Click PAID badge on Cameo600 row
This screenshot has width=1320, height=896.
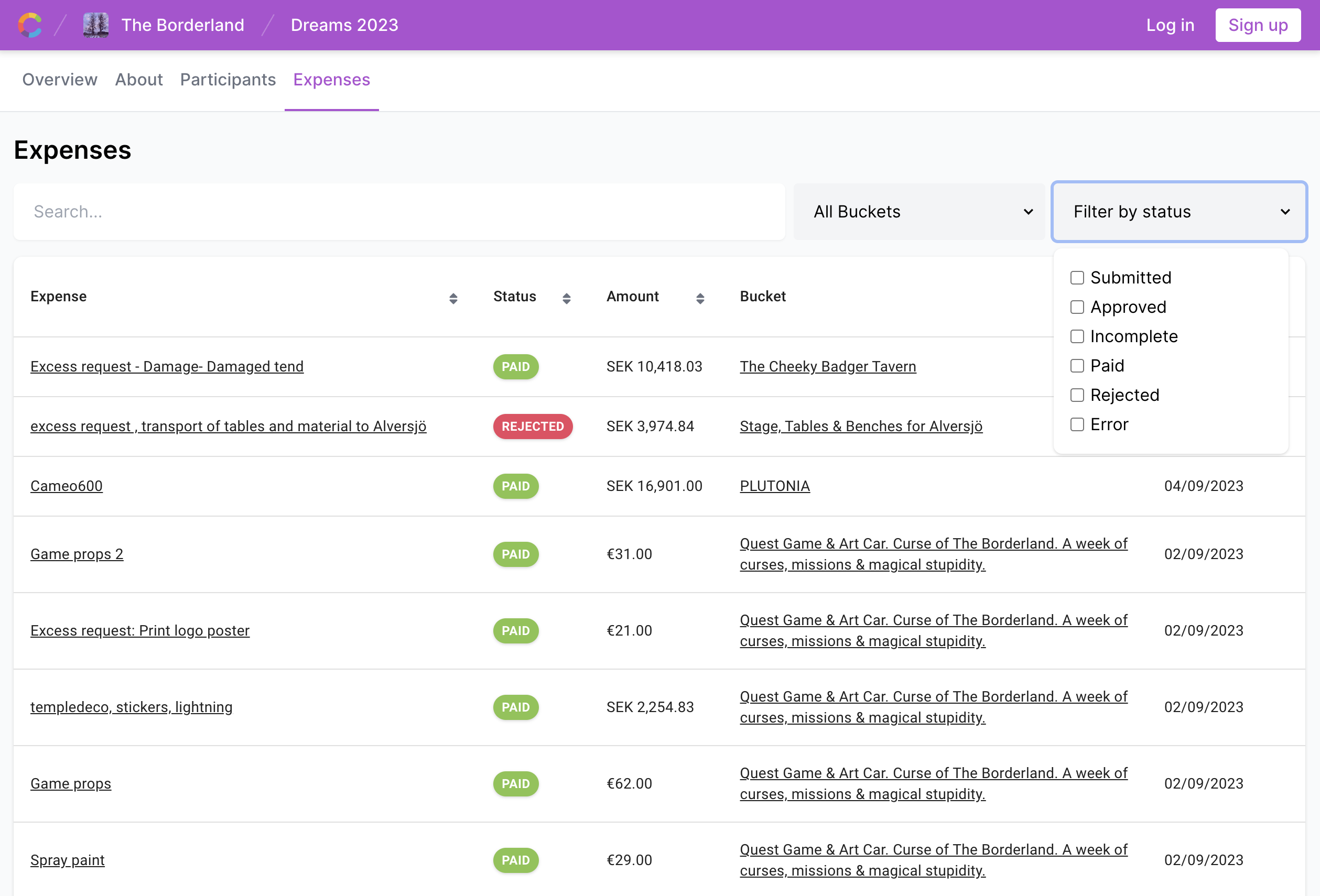tap(515, 486)
